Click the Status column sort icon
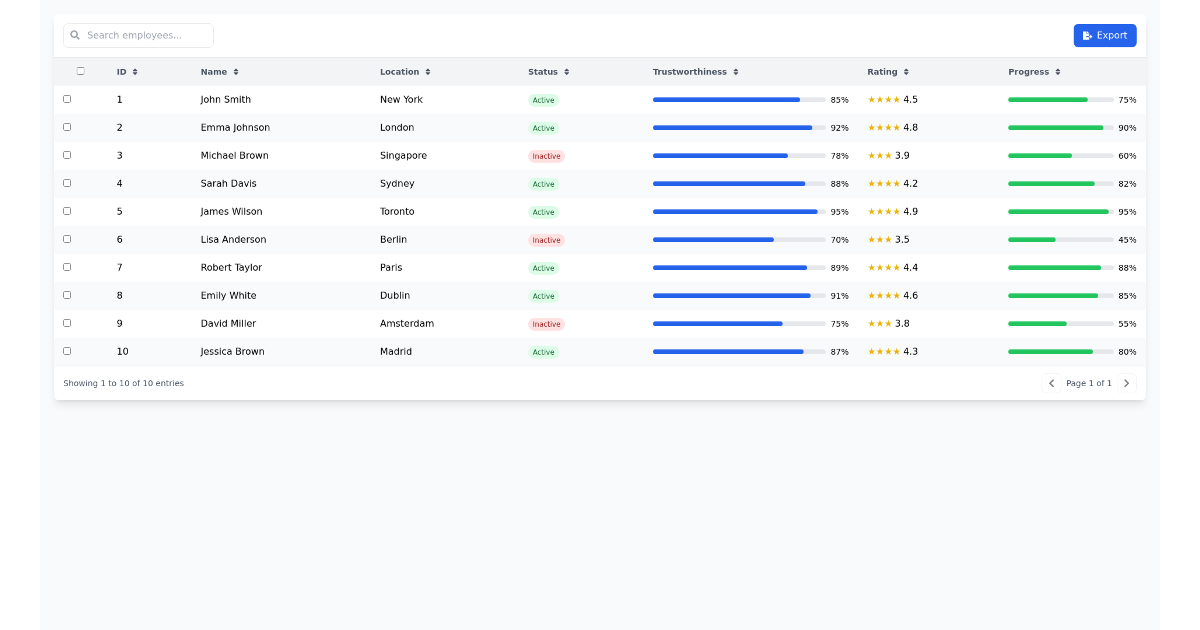Viewport: 1200px width, 630px height. click(566, 72)
